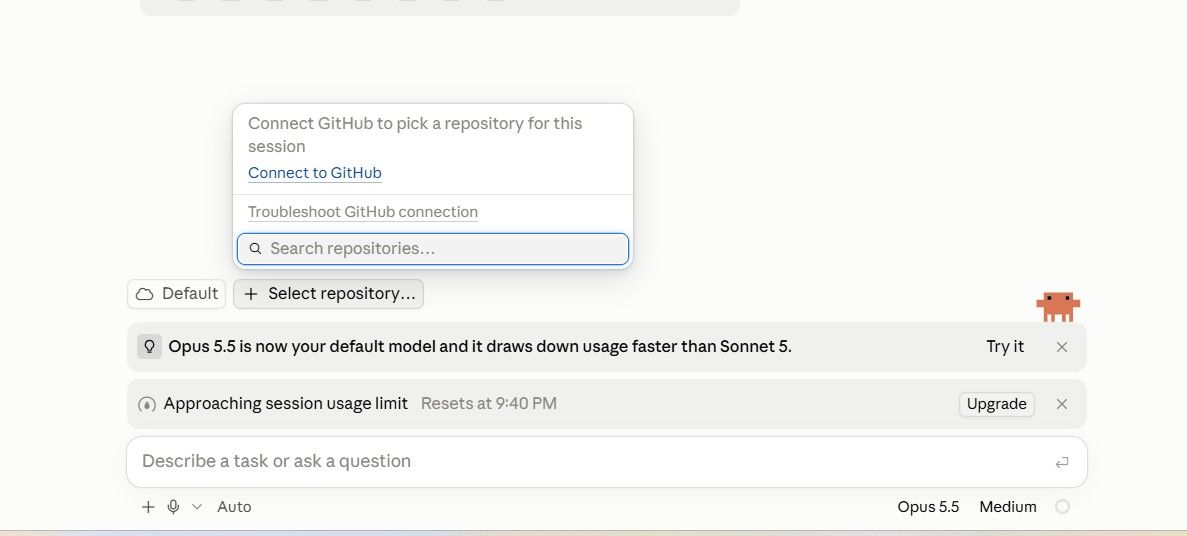Screen dimensions: 1187x536
Task: Click the orange pixel crab mascot
Action: 1058,307
